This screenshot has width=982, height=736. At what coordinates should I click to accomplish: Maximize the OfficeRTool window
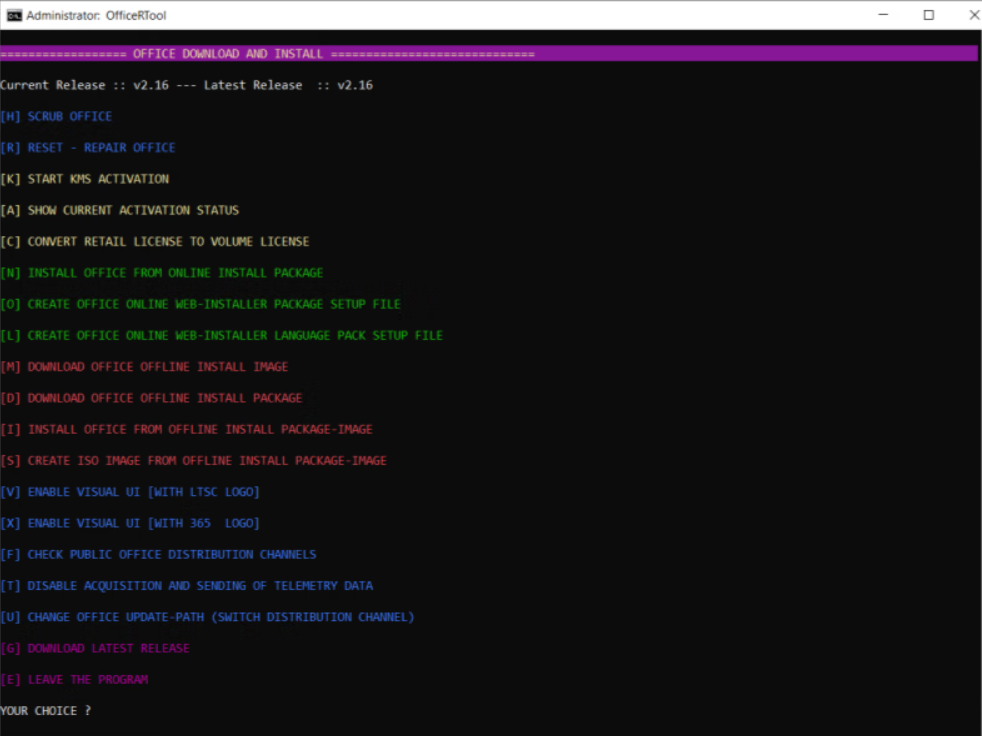(929, 15)
